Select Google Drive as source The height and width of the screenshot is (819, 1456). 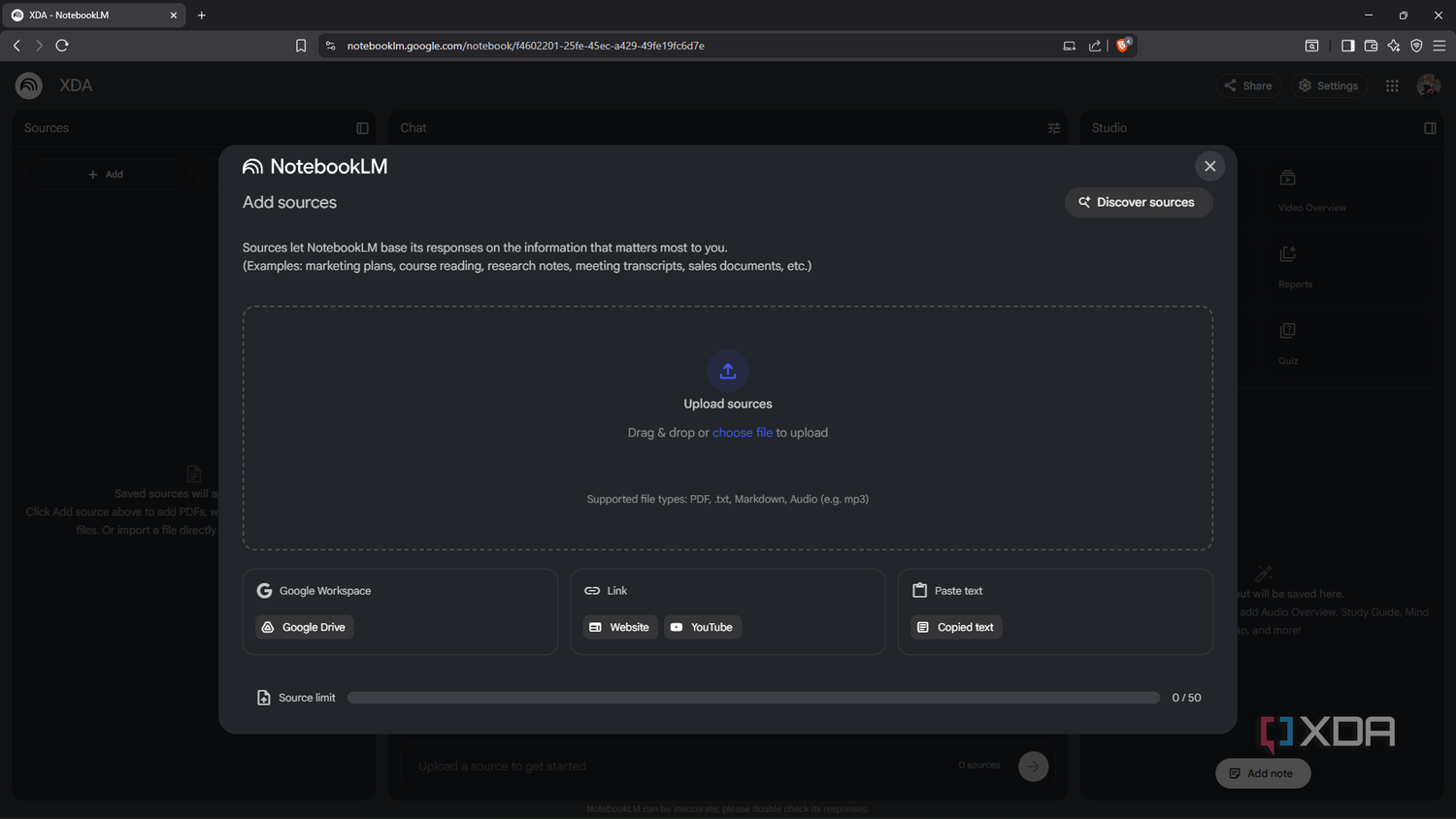[x=305, y=627]
